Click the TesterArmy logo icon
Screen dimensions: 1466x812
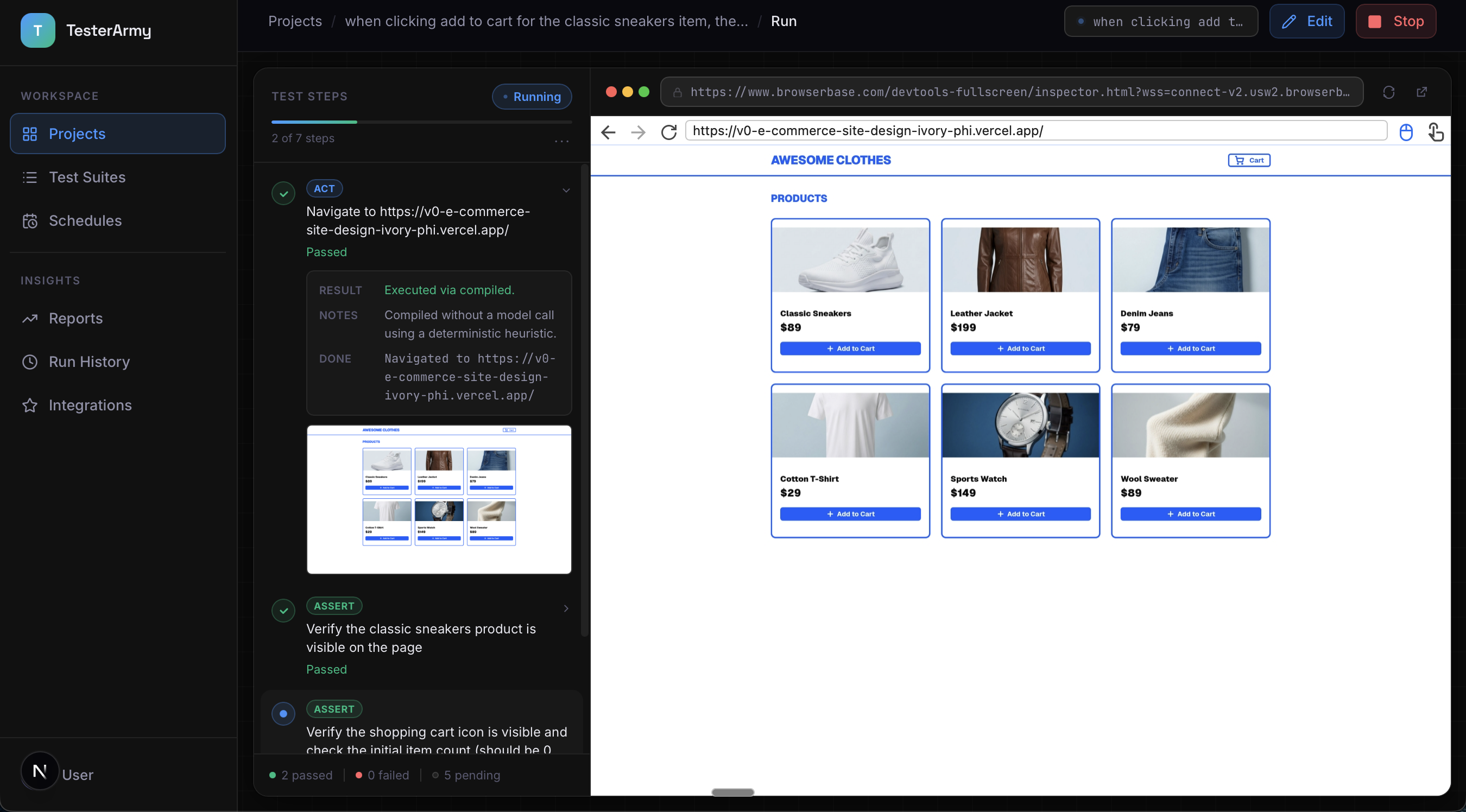37,30
